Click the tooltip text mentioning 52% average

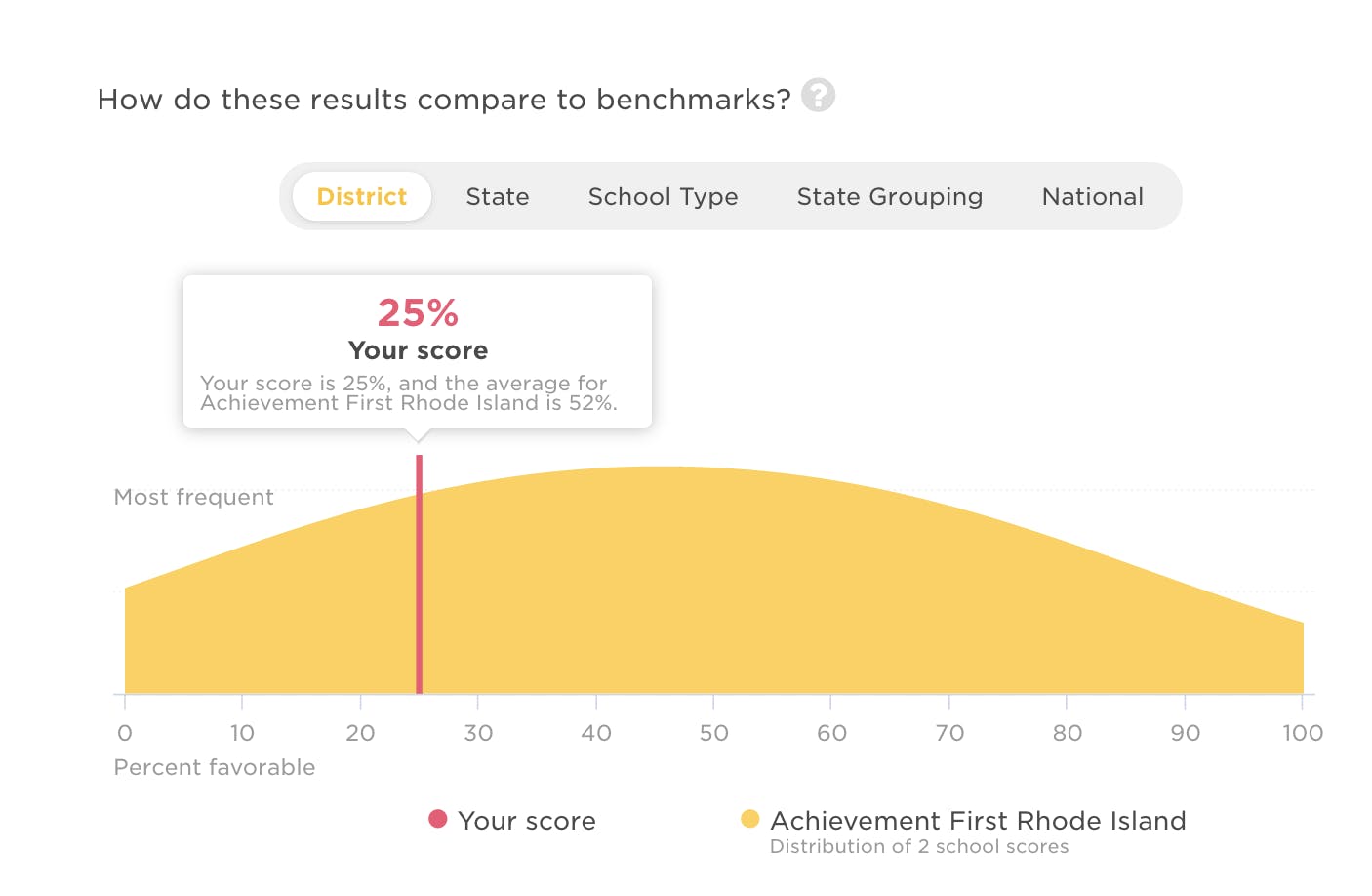(409, 393)
